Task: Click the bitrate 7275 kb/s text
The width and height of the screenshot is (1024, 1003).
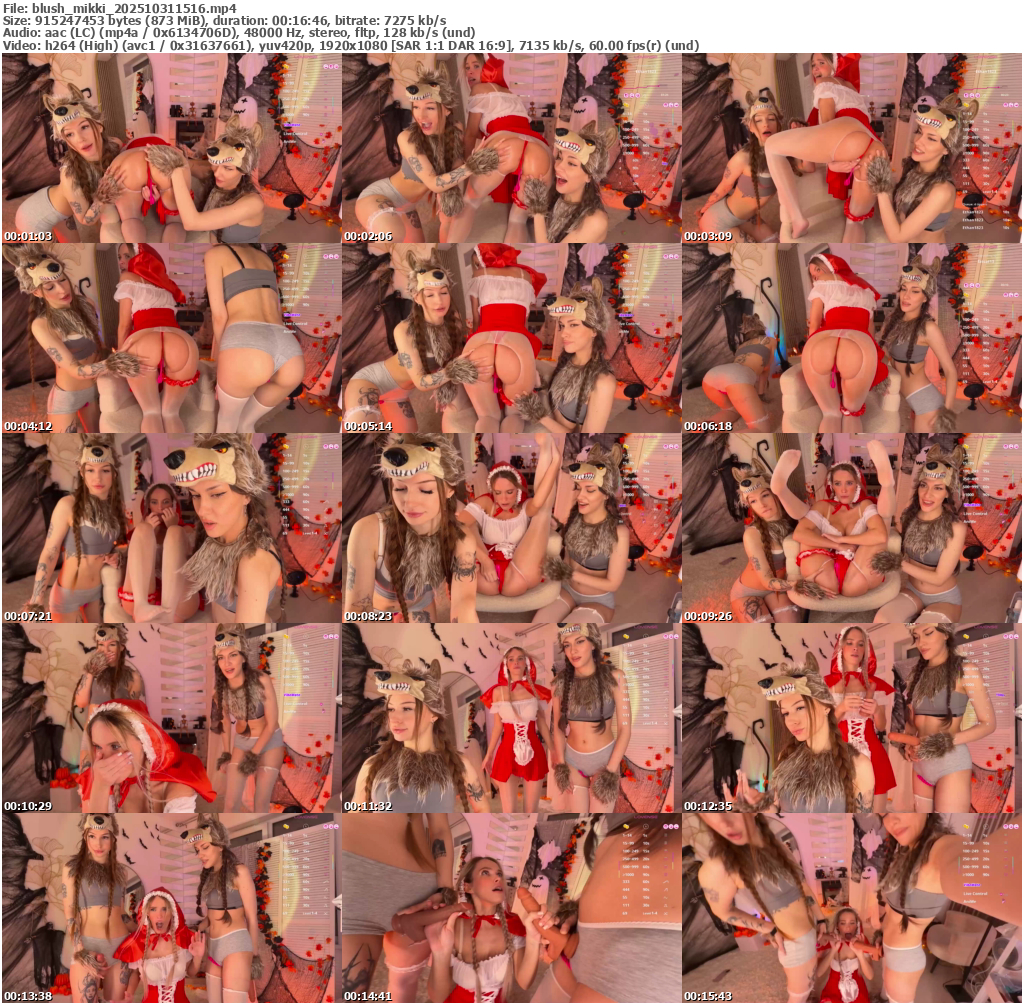Action: pos(415,21)
